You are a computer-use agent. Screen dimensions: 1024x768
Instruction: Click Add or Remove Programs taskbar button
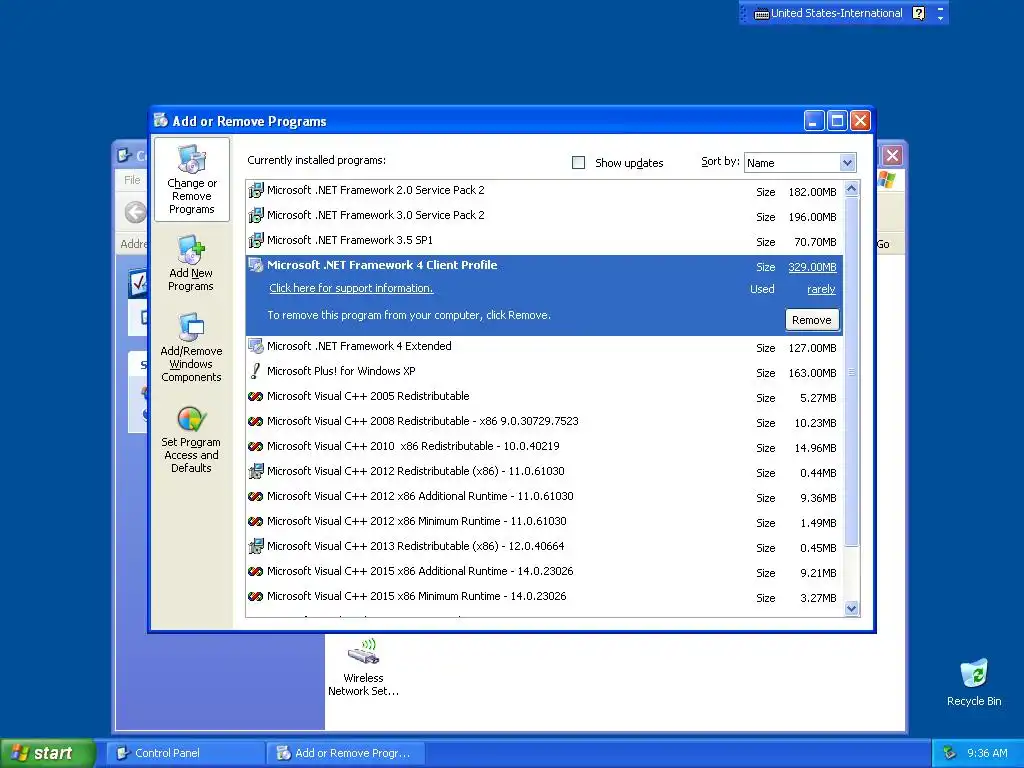tap(346, 753)
